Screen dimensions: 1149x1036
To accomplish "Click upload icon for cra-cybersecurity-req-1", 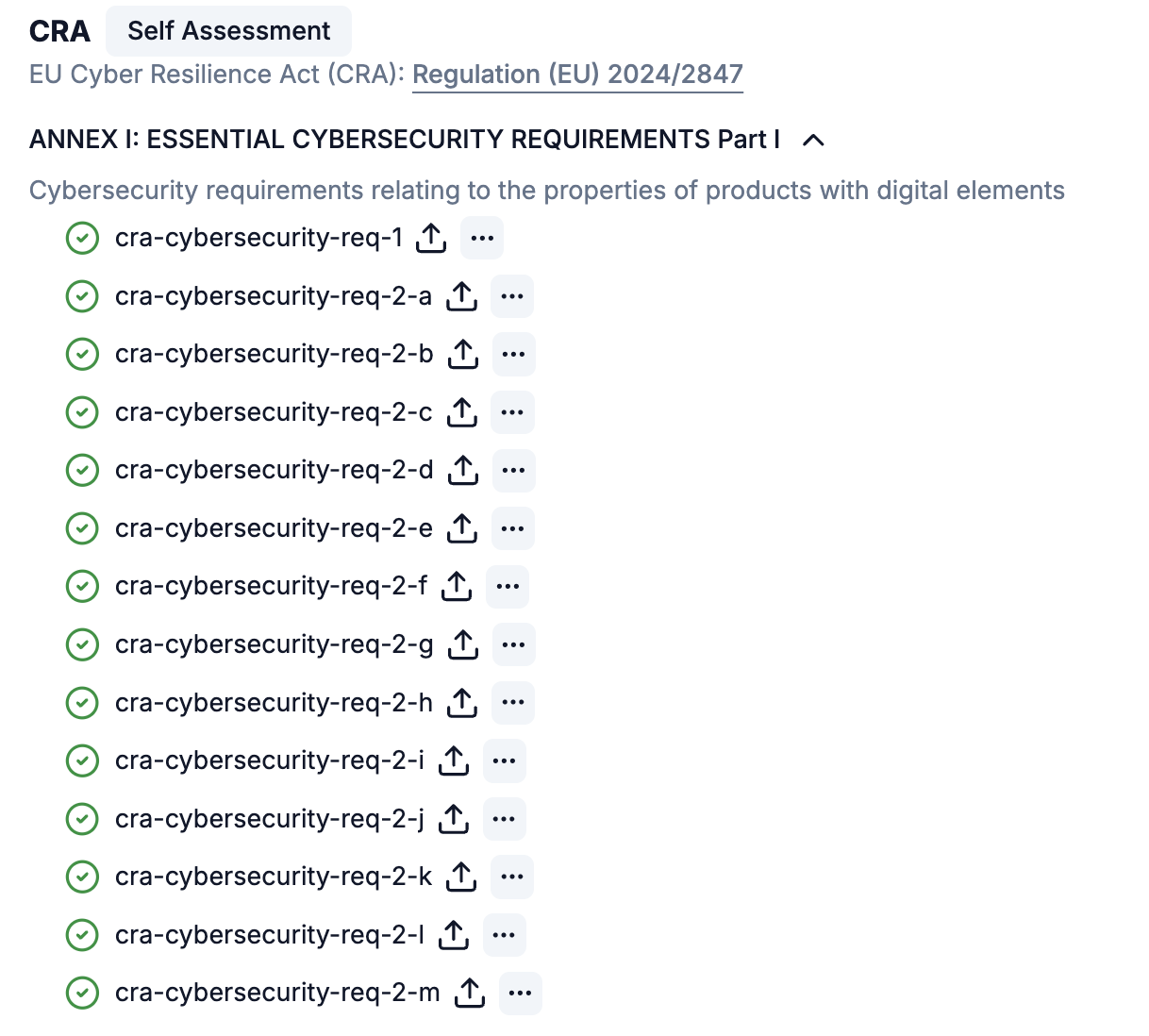I will coord(431,238).
